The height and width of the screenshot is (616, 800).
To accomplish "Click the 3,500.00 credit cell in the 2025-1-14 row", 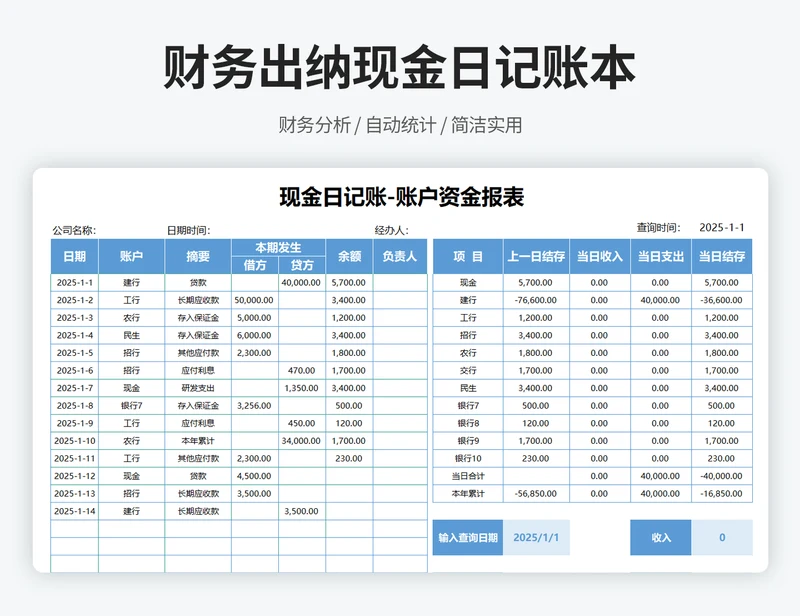I will pos(302,511).
